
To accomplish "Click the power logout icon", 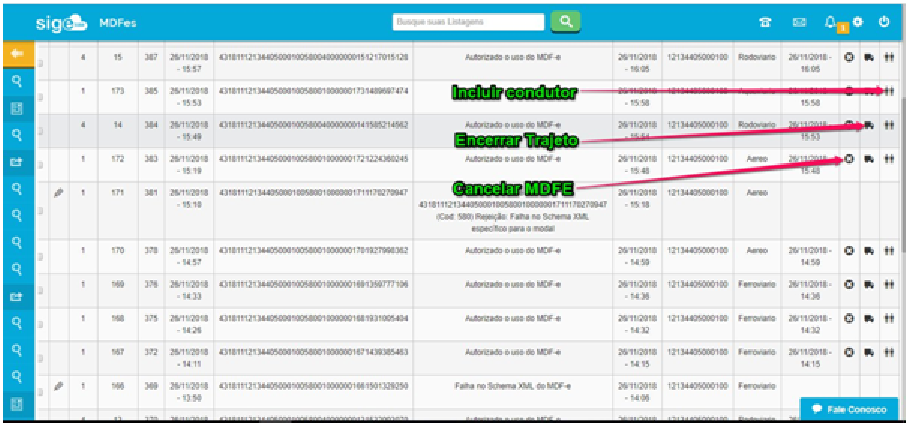I will [883, 22].
